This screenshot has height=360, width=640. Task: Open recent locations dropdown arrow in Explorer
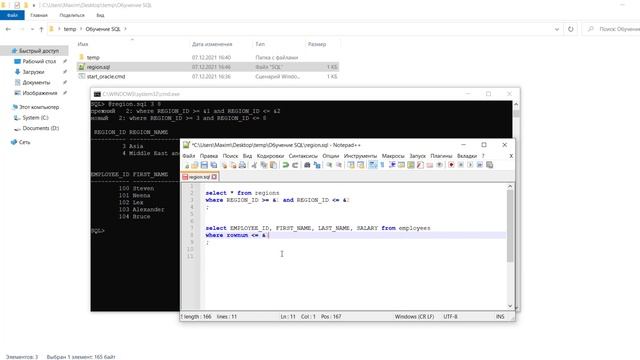coord(33,29)
